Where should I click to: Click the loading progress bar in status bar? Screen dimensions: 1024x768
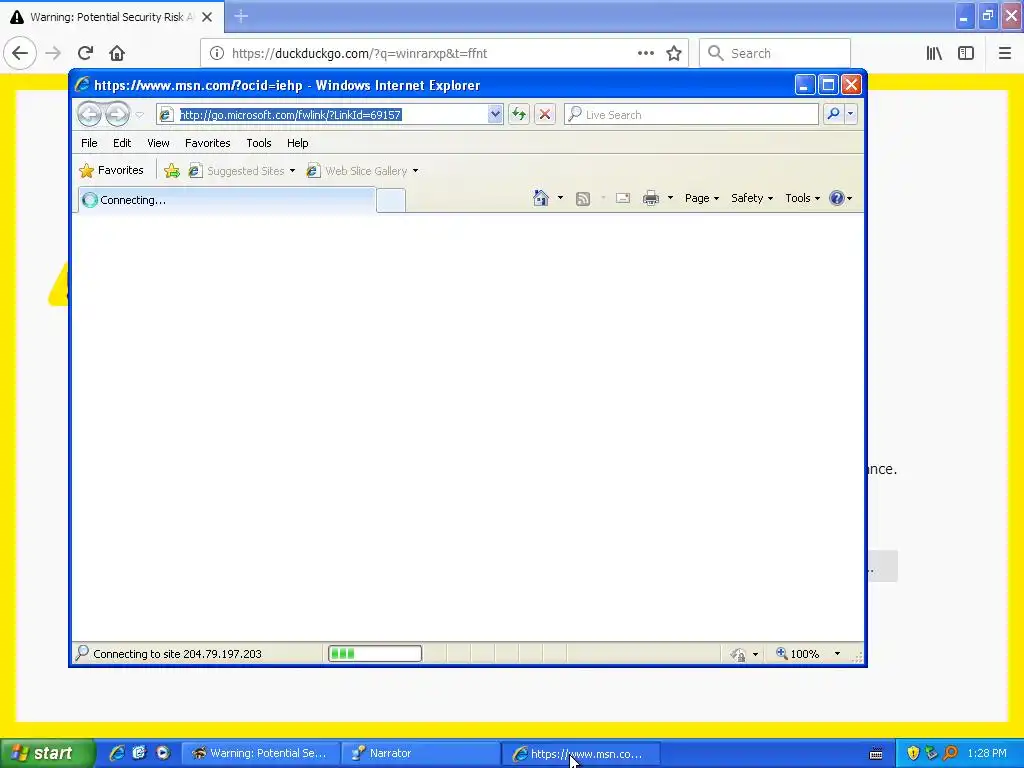tap(375, 653)
